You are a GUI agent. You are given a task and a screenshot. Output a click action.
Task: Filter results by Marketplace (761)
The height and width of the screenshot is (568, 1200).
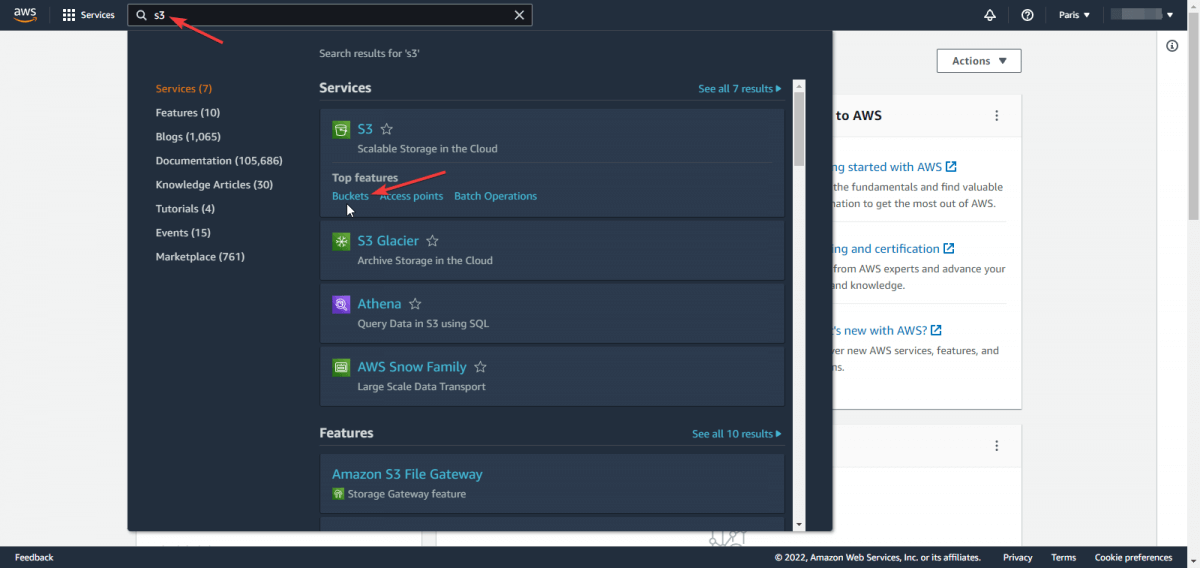pos(200,257)
